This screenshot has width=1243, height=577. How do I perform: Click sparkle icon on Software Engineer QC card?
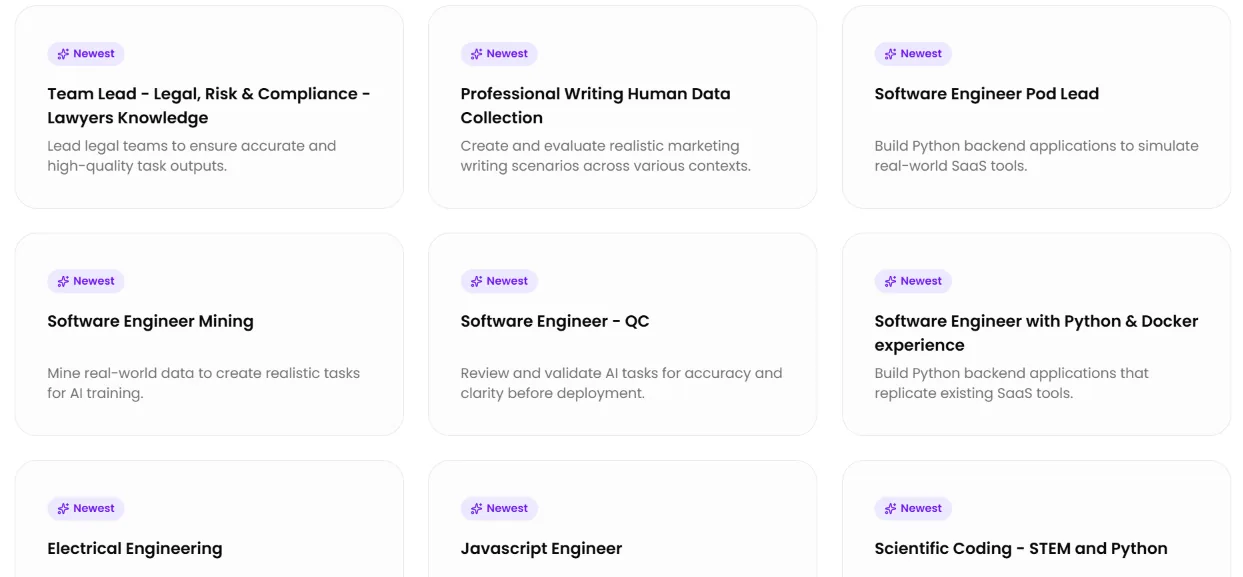click(477, 281)
